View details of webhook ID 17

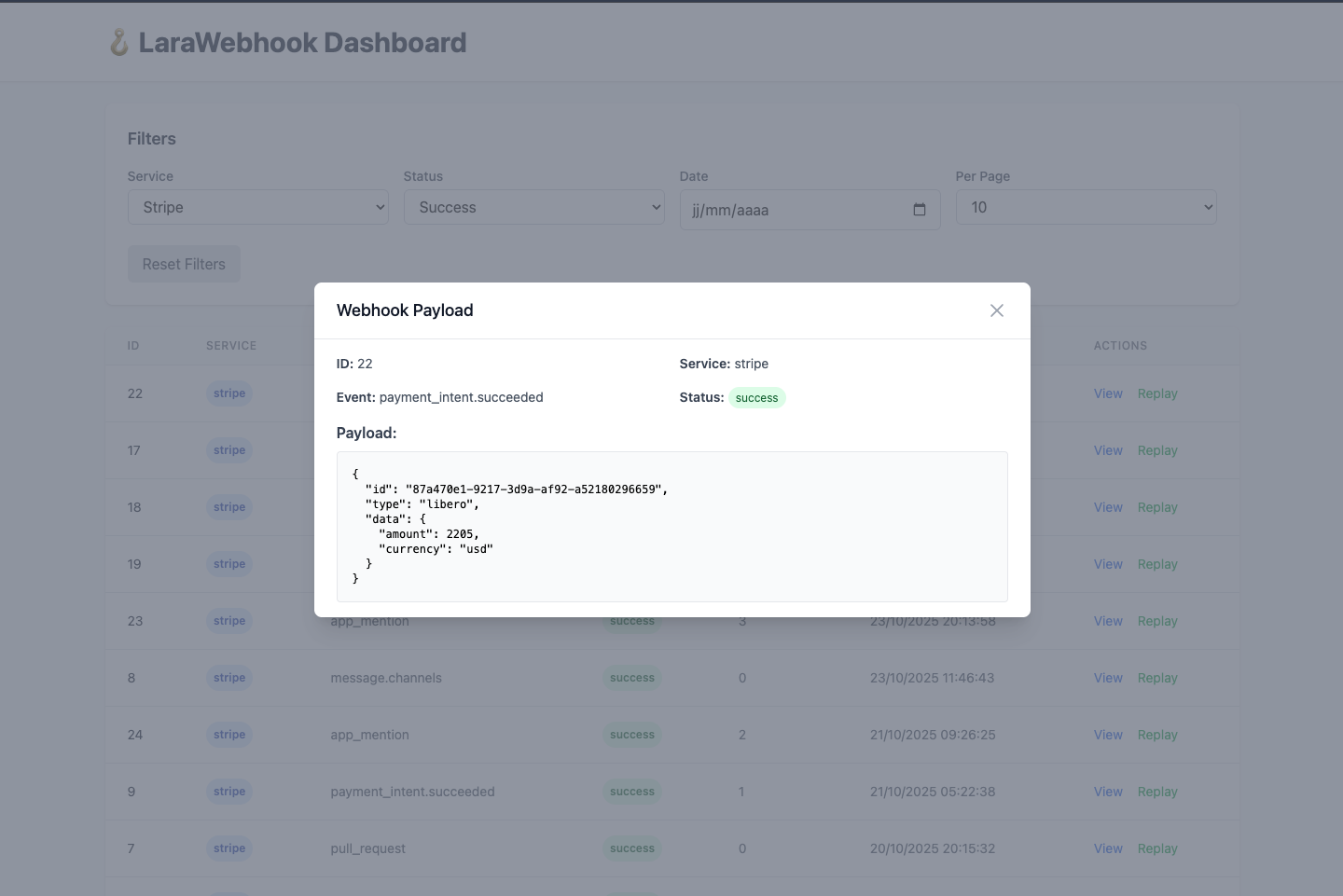pos(1108,450)
